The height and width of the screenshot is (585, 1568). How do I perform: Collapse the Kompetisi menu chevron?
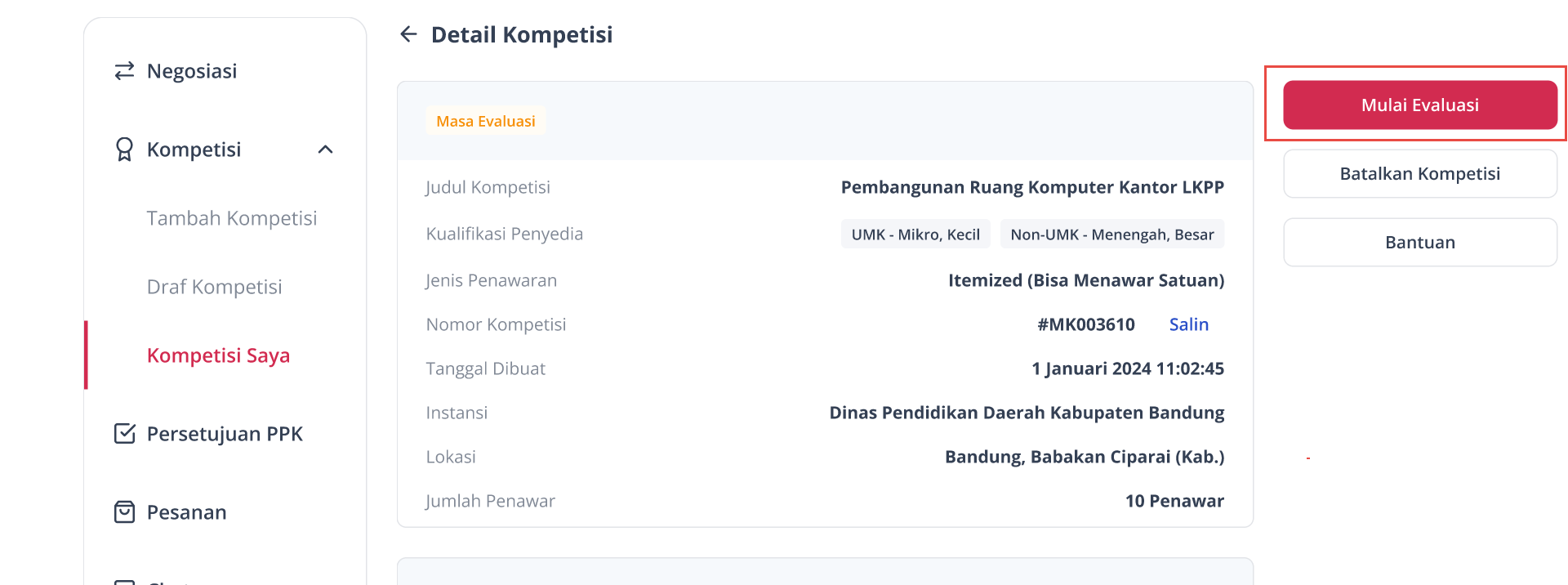tap(325, 150)
